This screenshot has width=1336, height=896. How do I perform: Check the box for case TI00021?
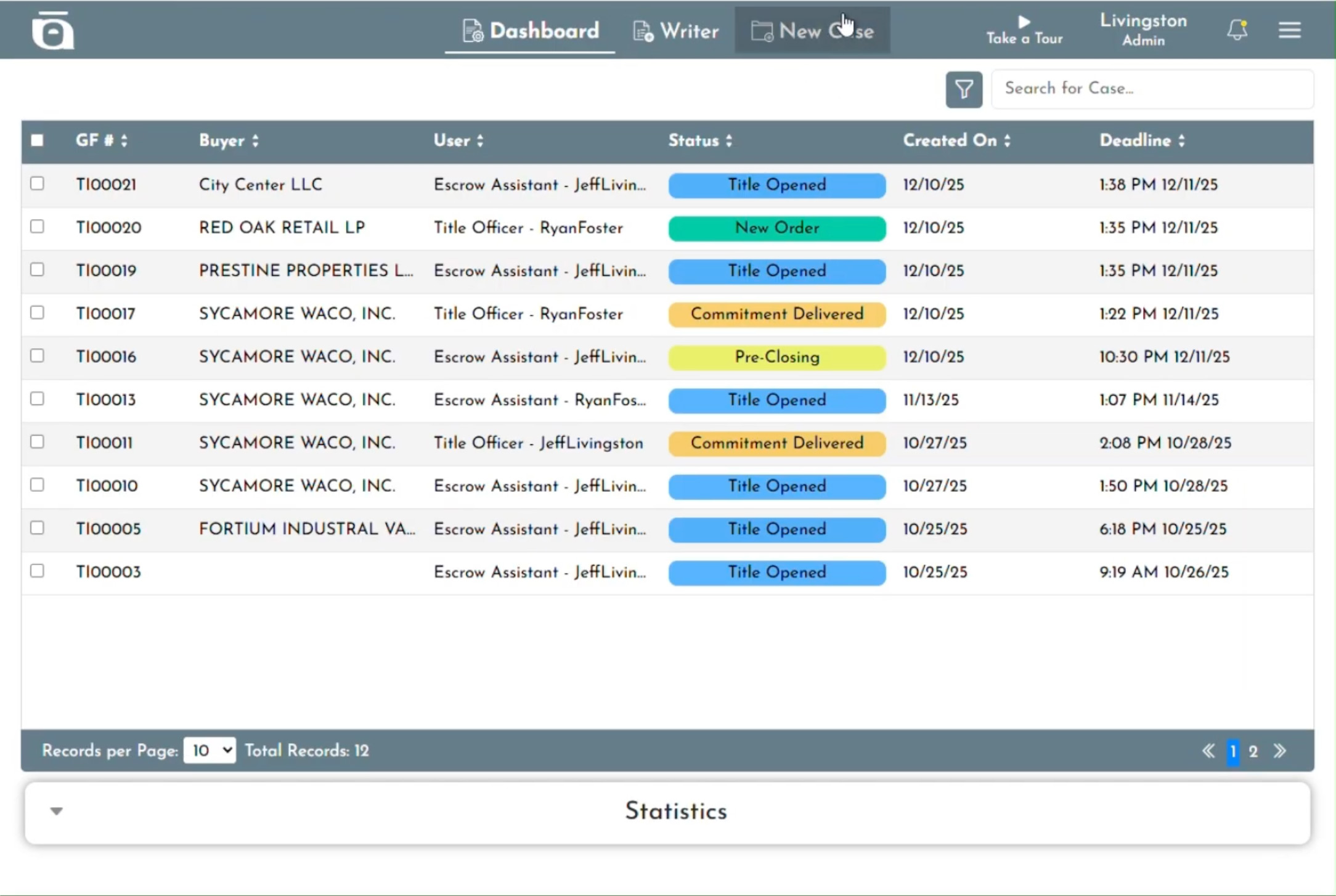pyautogui.click(x=38, y=184)
